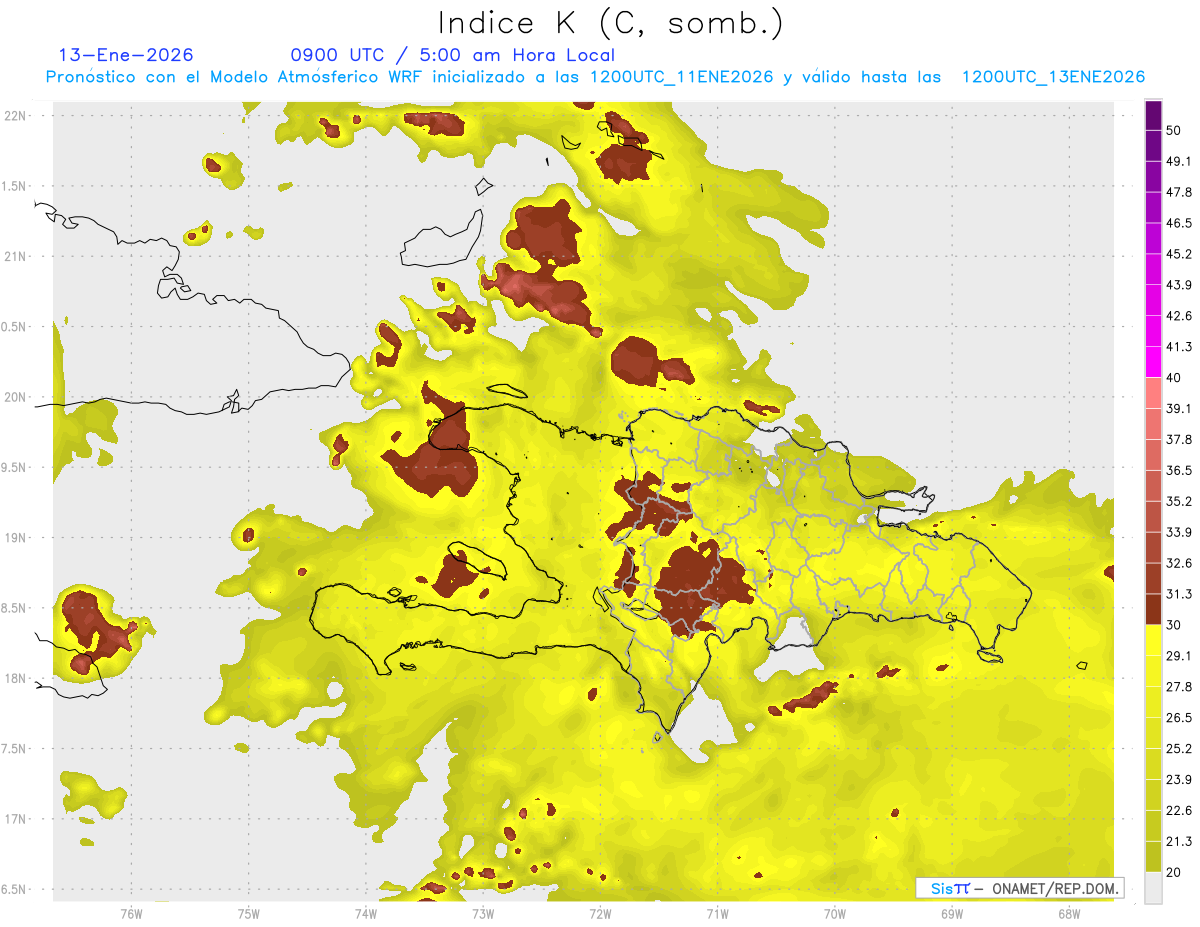Image resolution: width=1200 pixels, height=927 pixels.
Task: Click the colorbar value 47.8
Action: (1179, 192)
